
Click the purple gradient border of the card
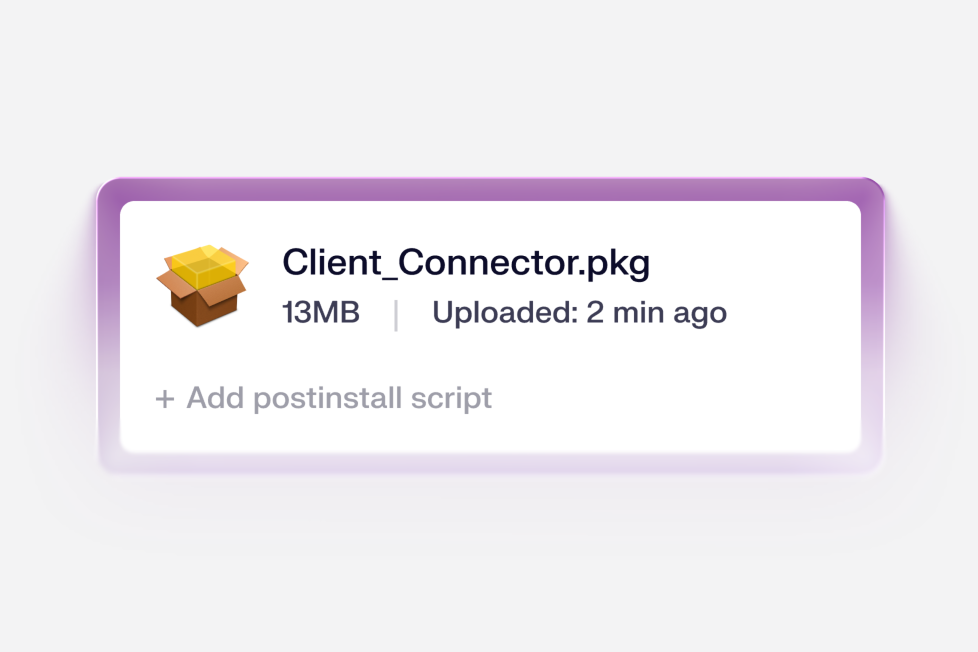pyautogui.click(x=489, y=189)
